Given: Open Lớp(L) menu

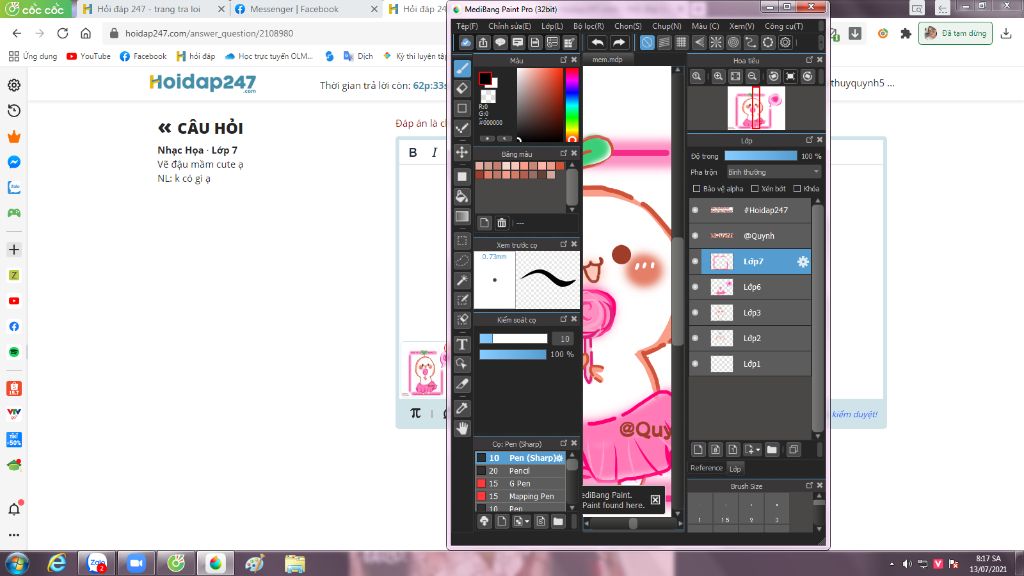Looking at the screenshot, I should coord(552,26).
